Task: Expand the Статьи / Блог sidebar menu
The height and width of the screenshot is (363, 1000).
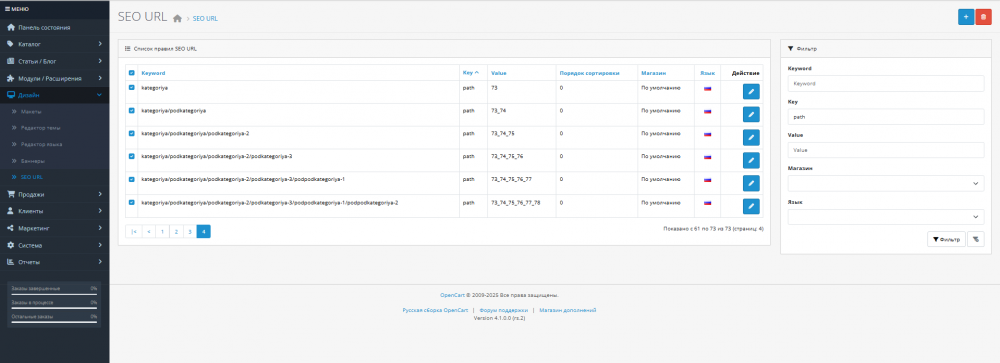Action: (x=55, y=61)
